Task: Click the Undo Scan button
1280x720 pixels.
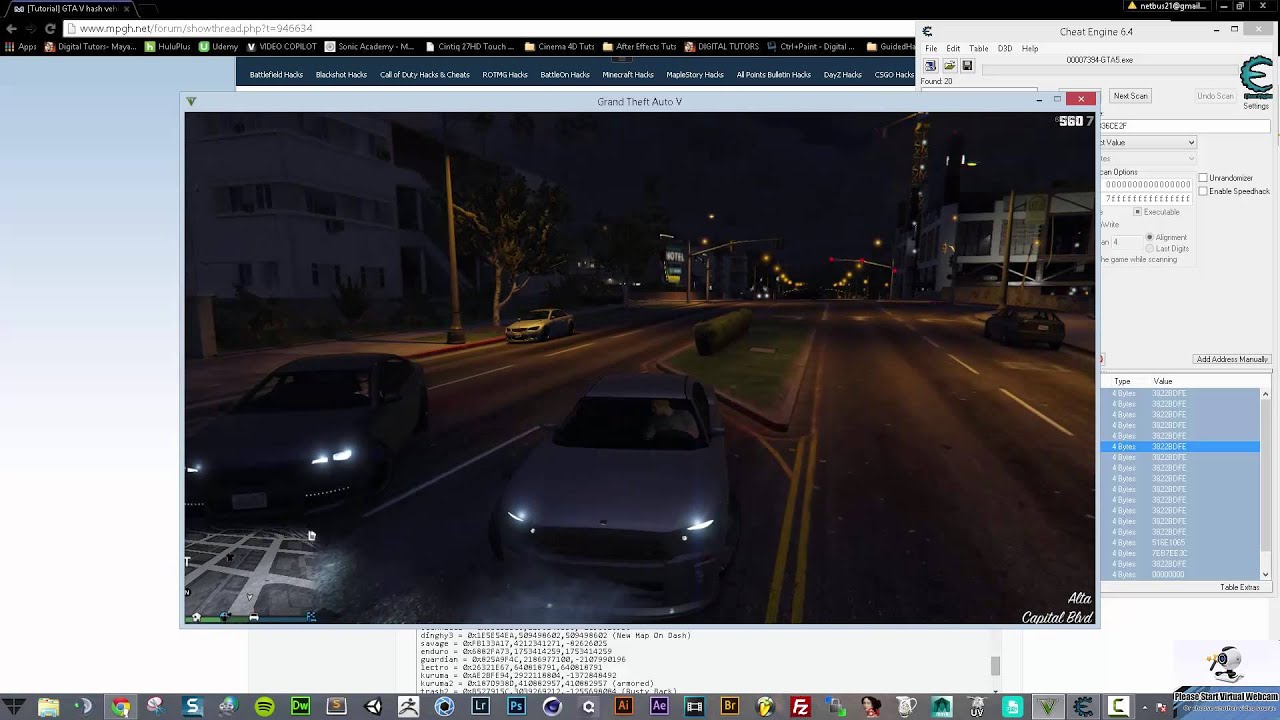Action: [x=1216, y=96]
